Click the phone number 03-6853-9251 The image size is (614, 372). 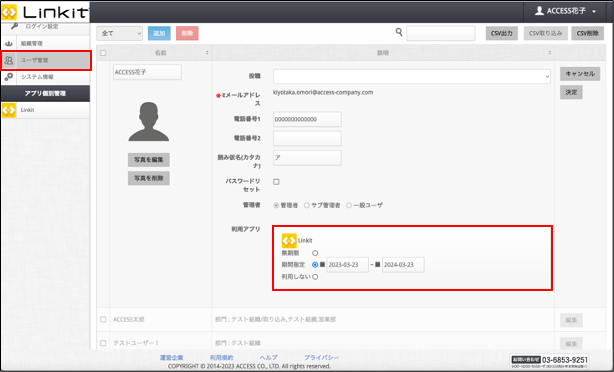click(565, 360)
